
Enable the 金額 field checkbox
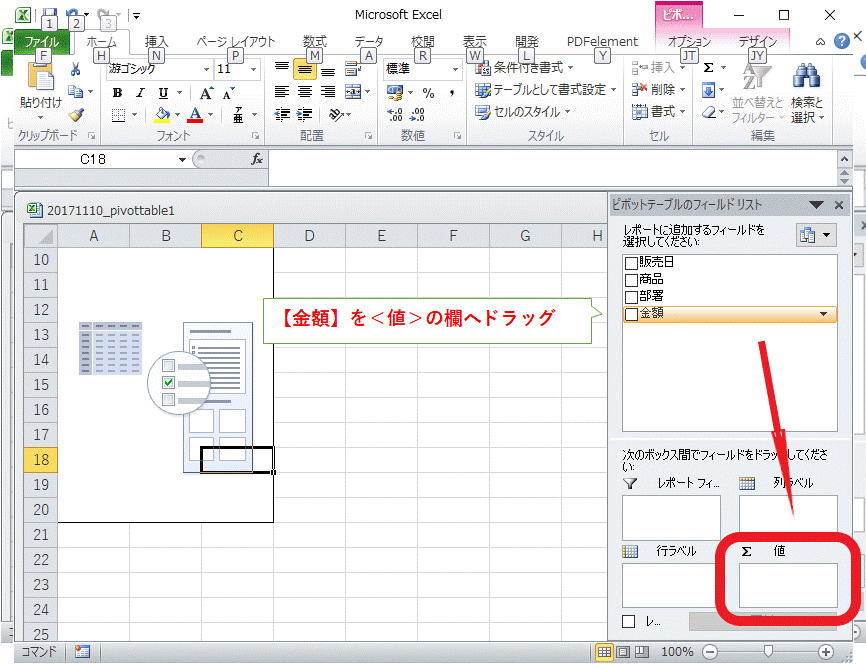(x=630, y=314)
